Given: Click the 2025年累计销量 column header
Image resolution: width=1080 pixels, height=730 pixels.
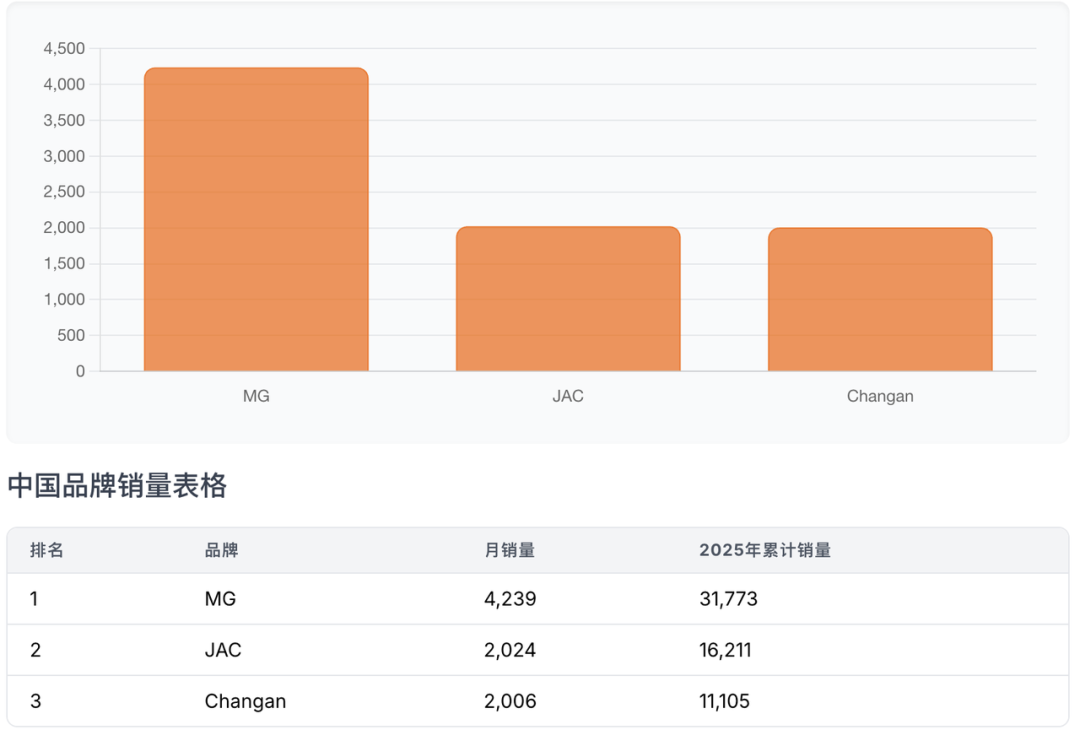Looking at the screenshot, I should [765, 550].
